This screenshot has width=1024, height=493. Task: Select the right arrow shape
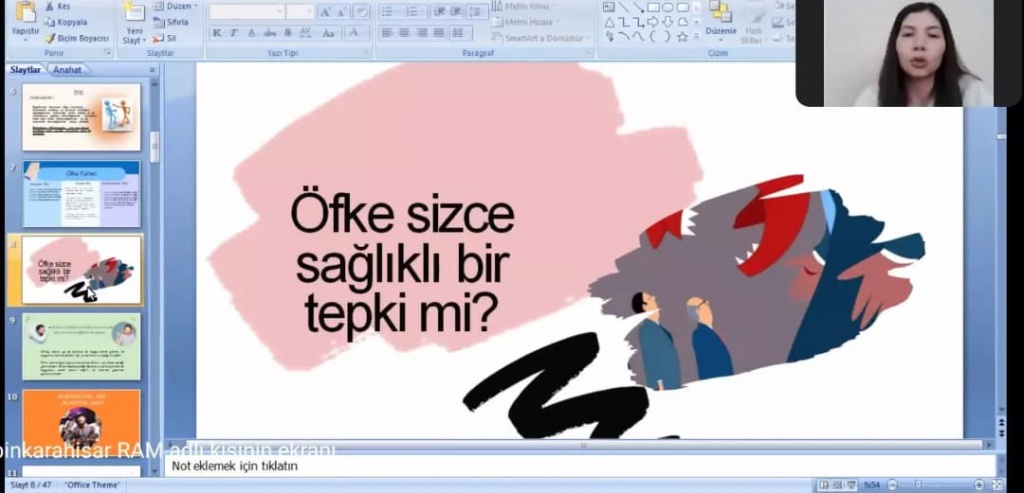tap(652, 22)
